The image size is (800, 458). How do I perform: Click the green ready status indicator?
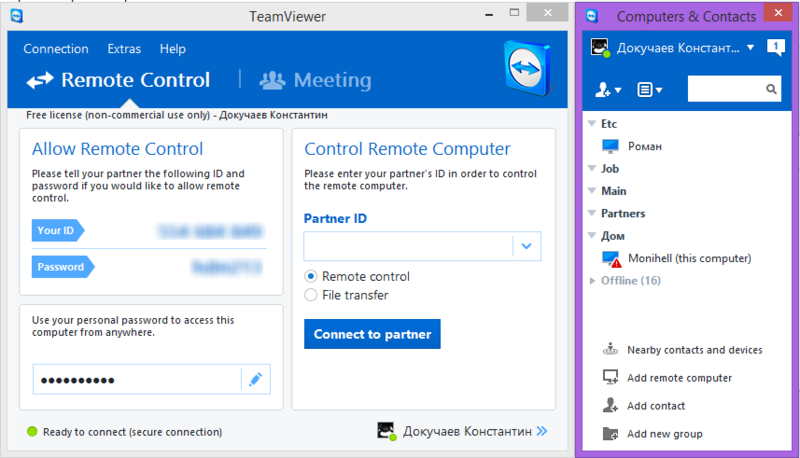coord(32,431)
